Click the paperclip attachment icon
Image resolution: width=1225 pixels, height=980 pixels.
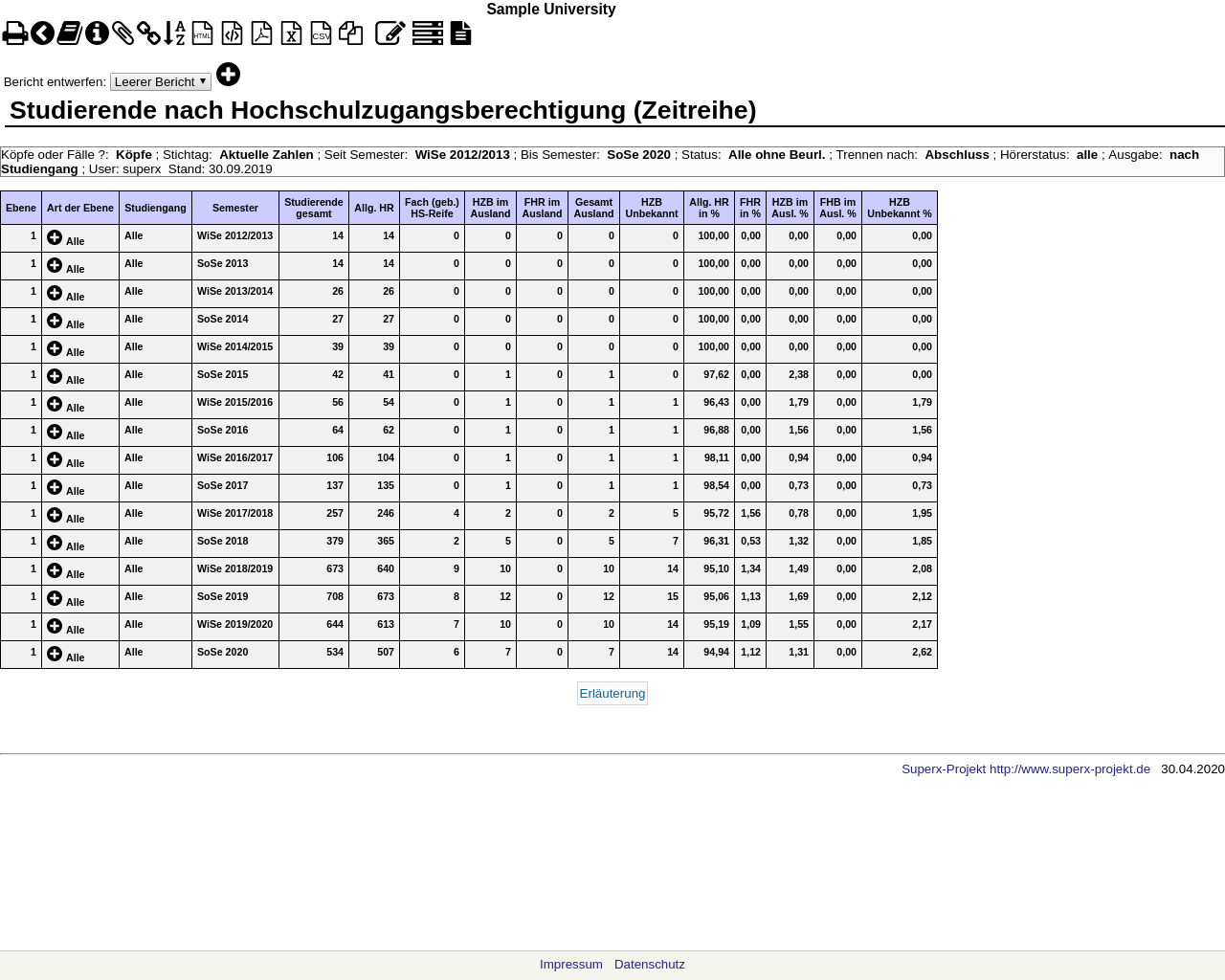coord(122,33)
